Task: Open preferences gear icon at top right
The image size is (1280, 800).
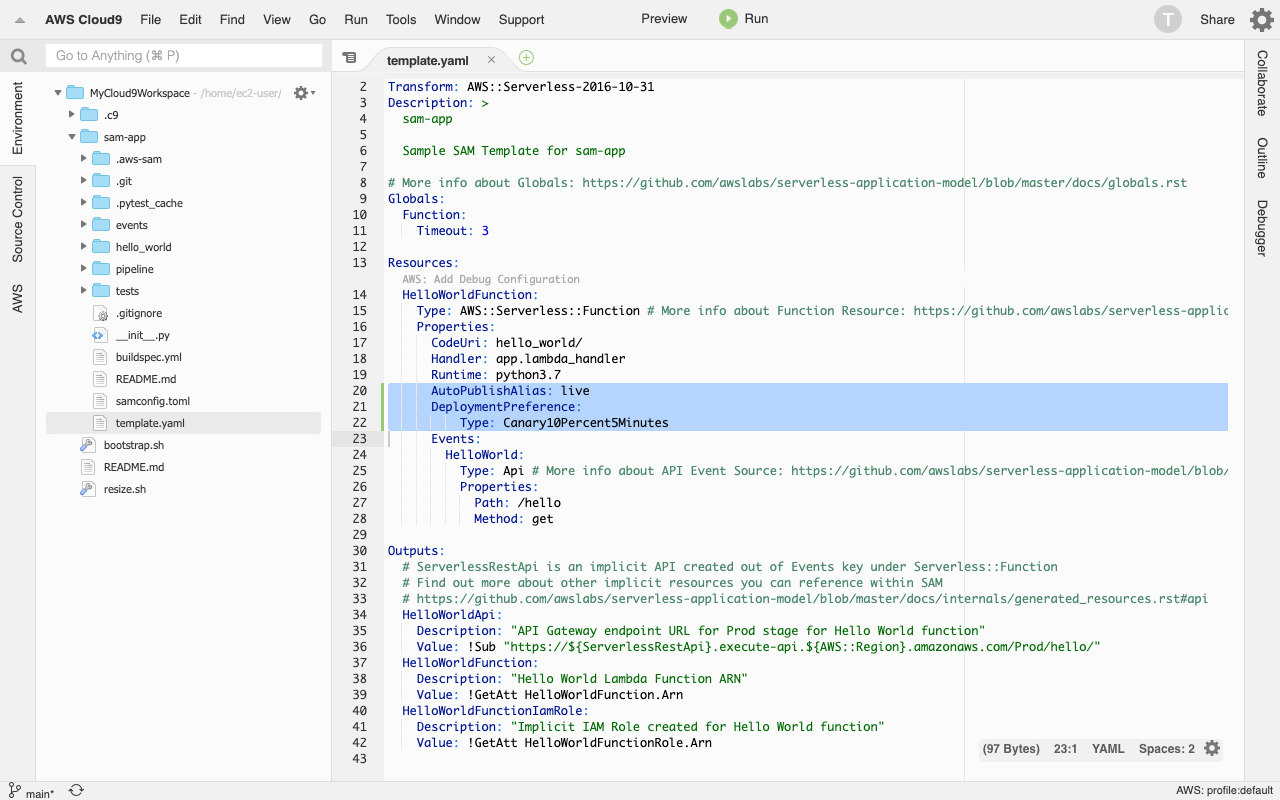Action: (x=1261, y=19)
